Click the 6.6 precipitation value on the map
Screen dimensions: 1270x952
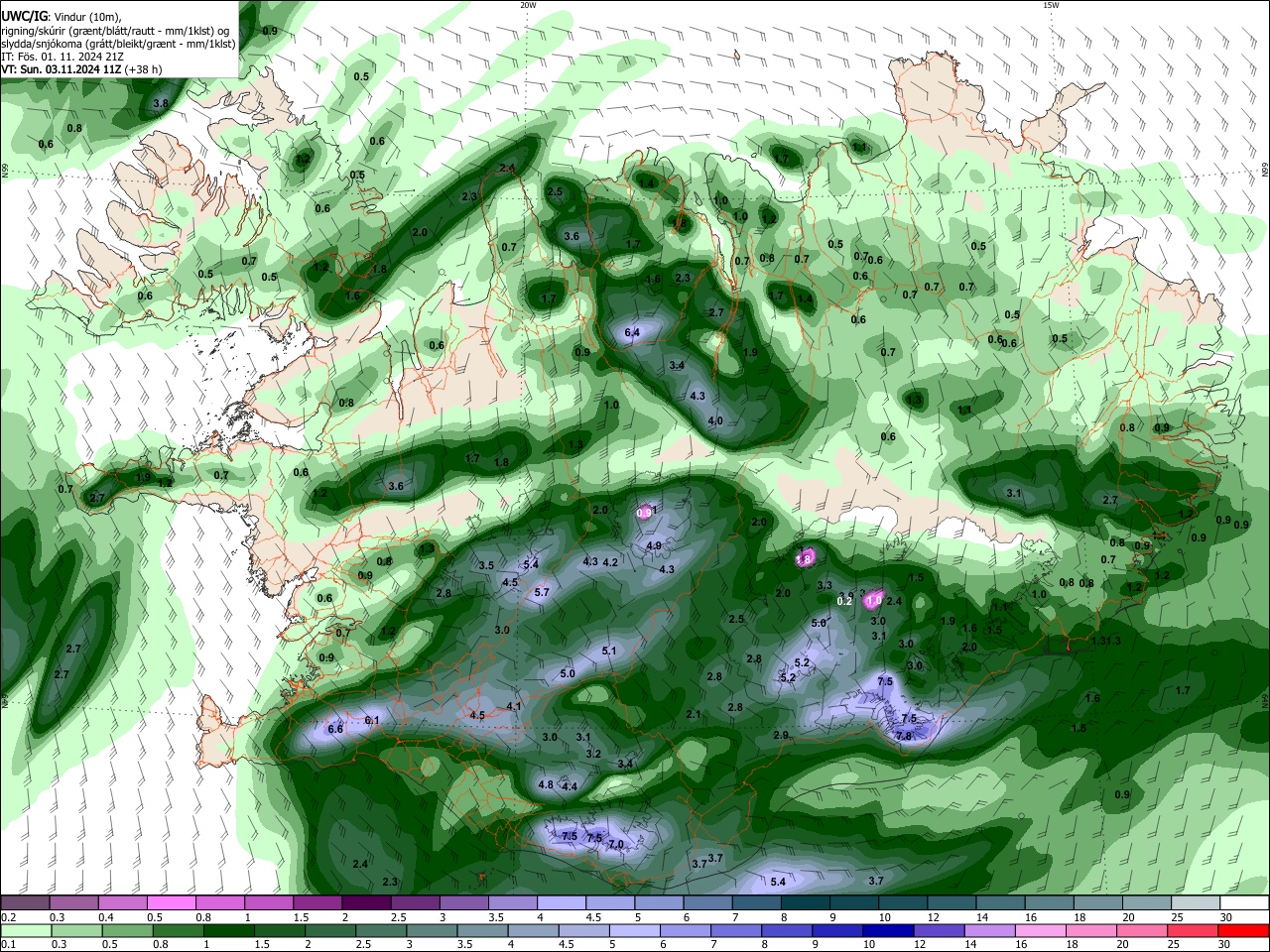click(335, 729)
